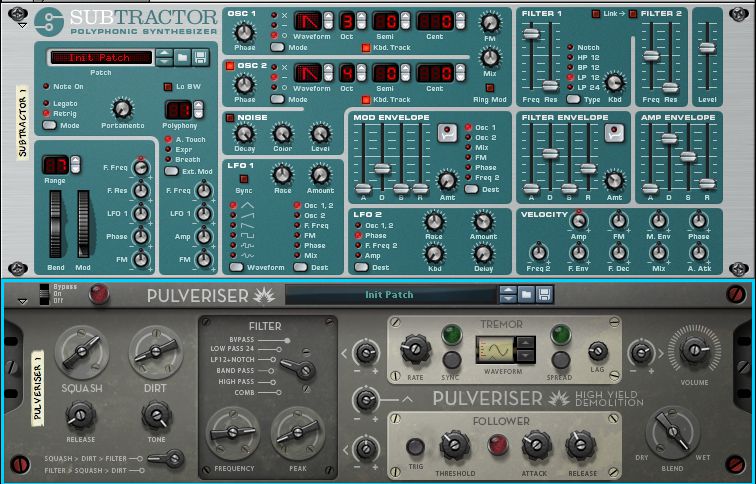The image size is (756, 484).
Task: Click the Pulveriser Dirt knob
Action: [155, 352]
